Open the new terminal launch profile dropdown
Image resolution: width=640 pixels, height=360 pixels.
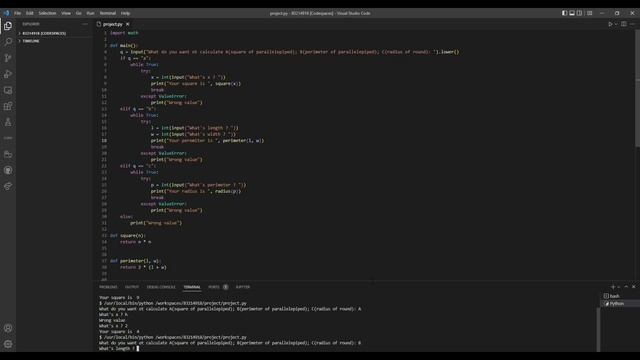point(618,287)
